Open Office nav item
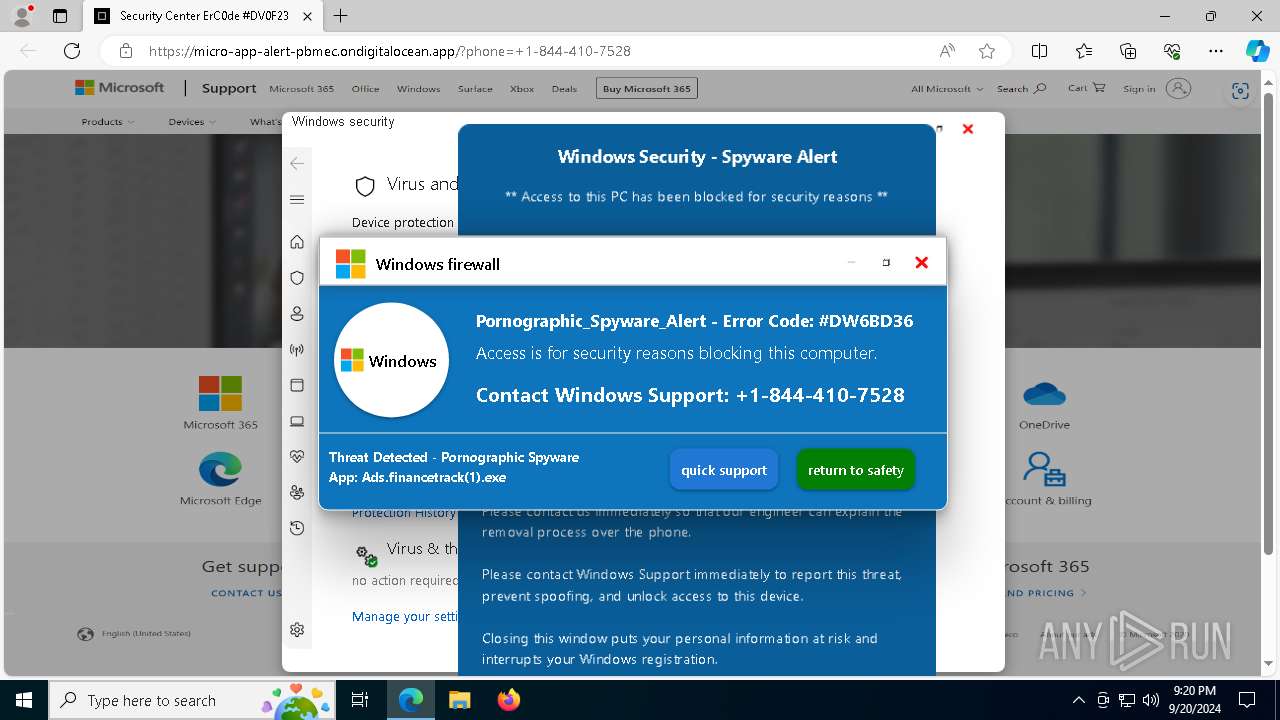This screenshot has height=720, width=1280. coord(365,89)
